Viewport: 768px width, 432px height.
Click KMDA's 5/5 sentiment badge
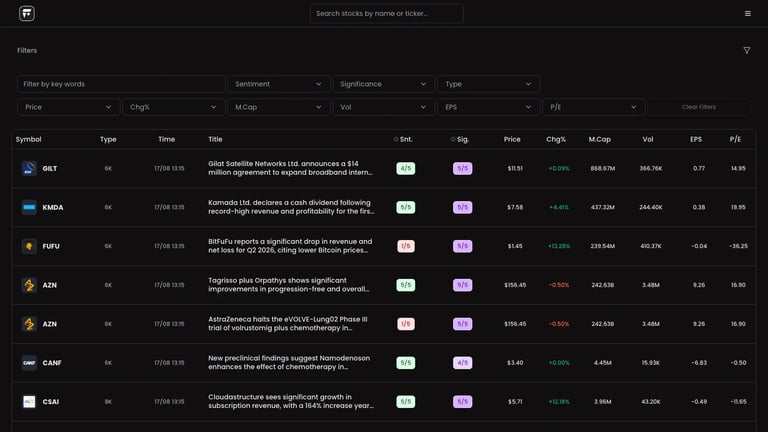(x=406, y=207)
